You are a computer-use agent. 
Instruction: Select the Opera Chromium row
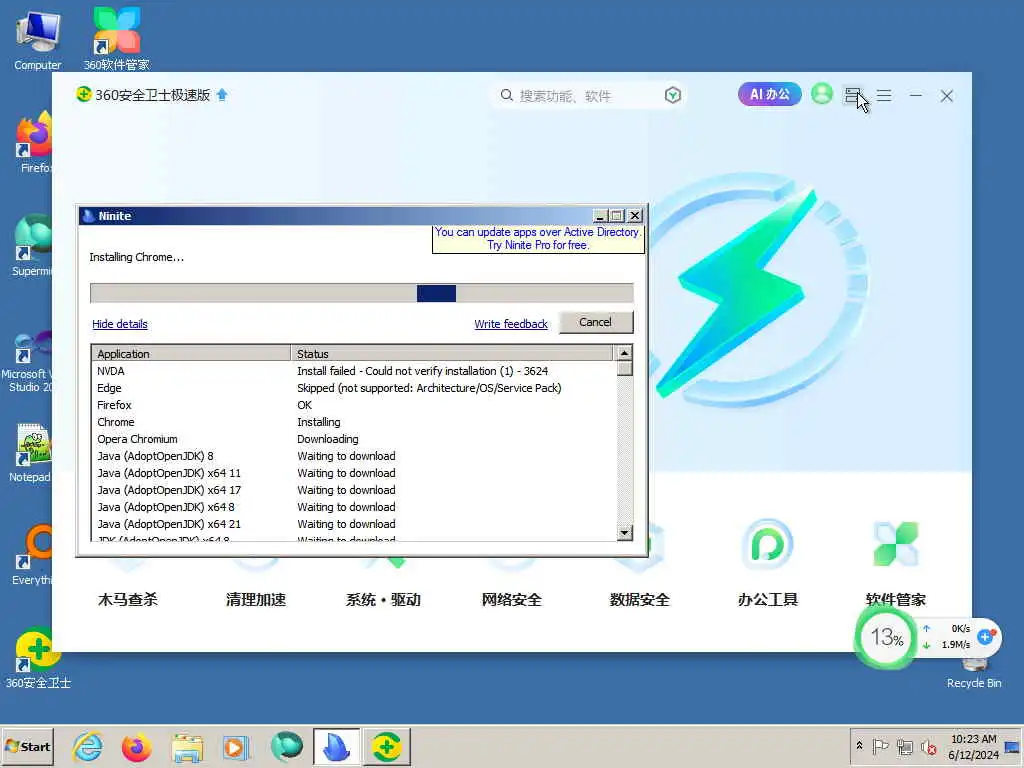click(x=355, y=439)
